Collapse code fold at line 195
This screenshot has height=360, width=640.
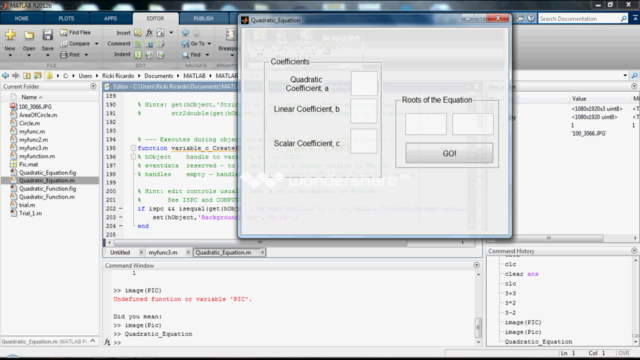click(133, 148)
